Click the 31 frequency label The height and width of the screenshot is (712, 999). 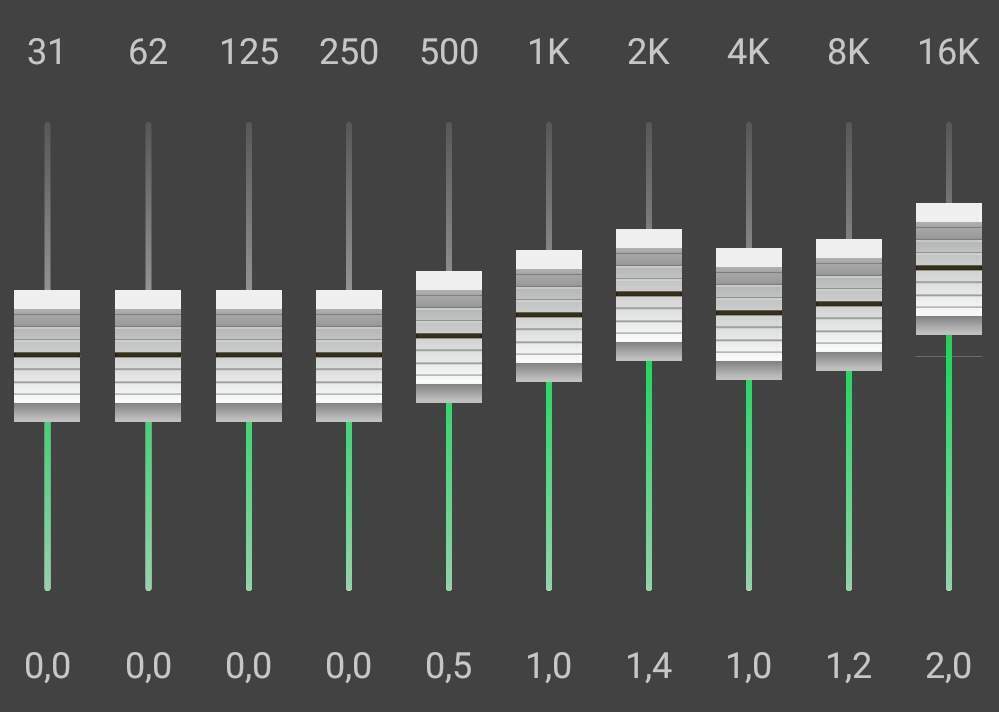46,52
